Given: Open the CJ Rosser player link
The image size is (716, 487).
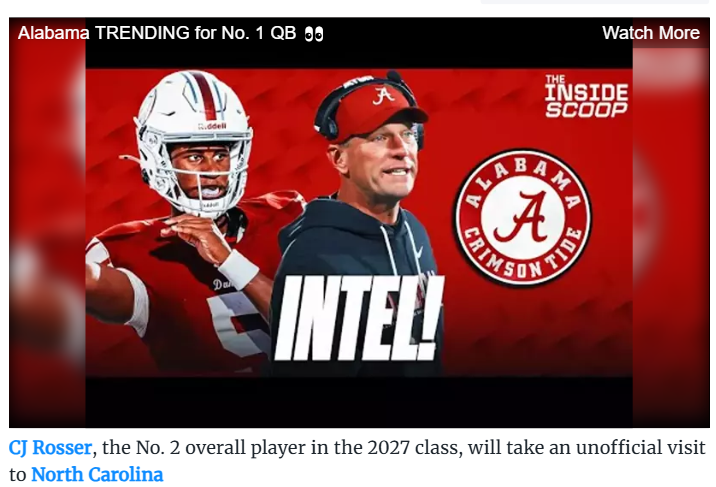Looking at the screenshot, I should (x=50, y=447).
